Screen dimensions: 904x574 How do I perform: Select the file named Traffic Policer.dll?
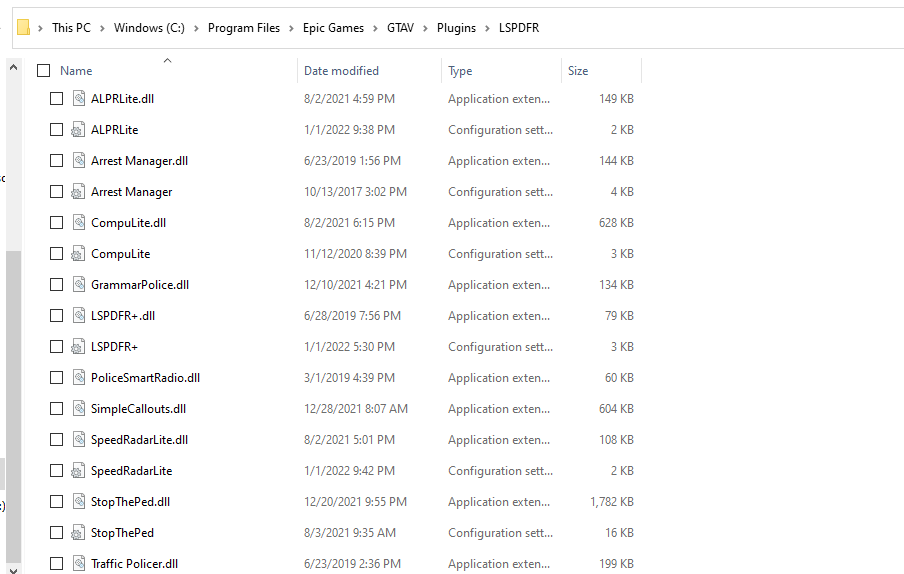pos(134,564)
